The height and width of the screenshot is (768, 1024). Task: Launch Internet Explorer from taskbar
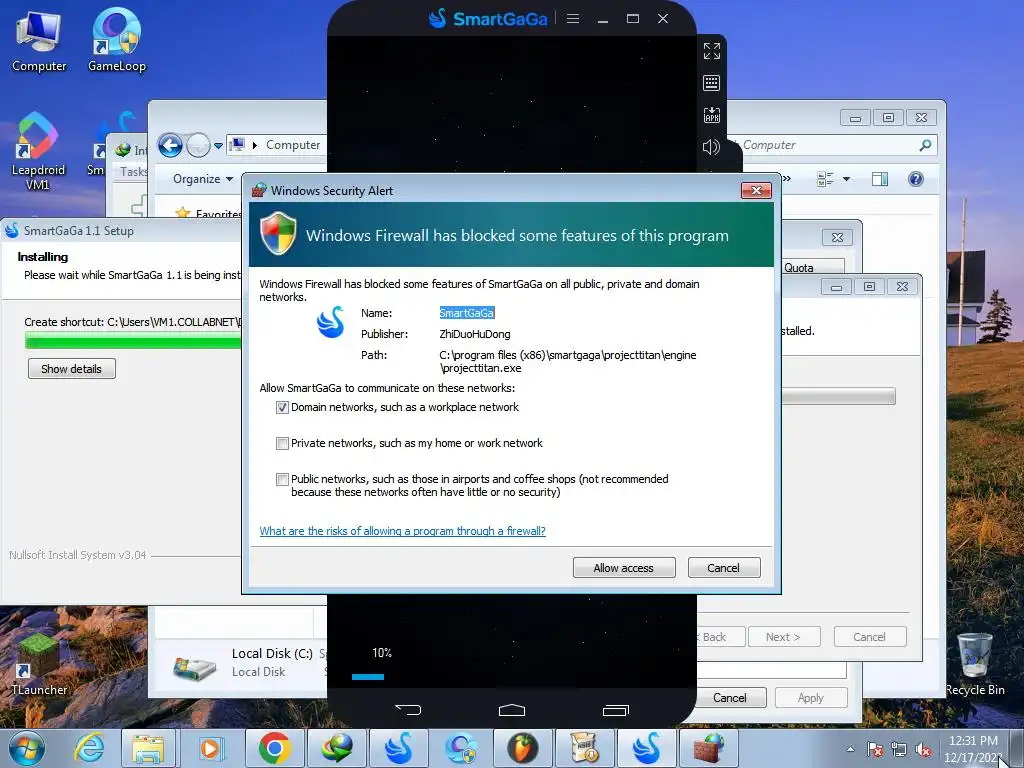click(x=89, y=748)
